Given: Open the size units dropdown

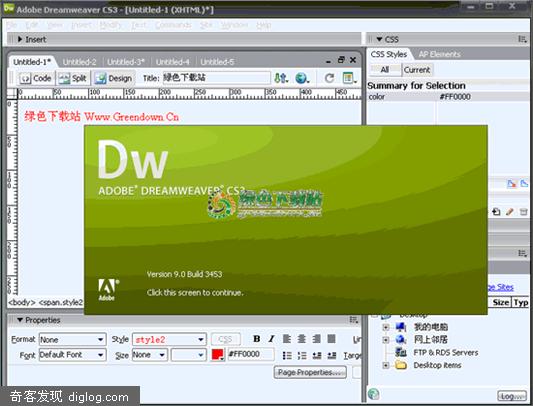Looking at the screenshot, I should 189,355.
